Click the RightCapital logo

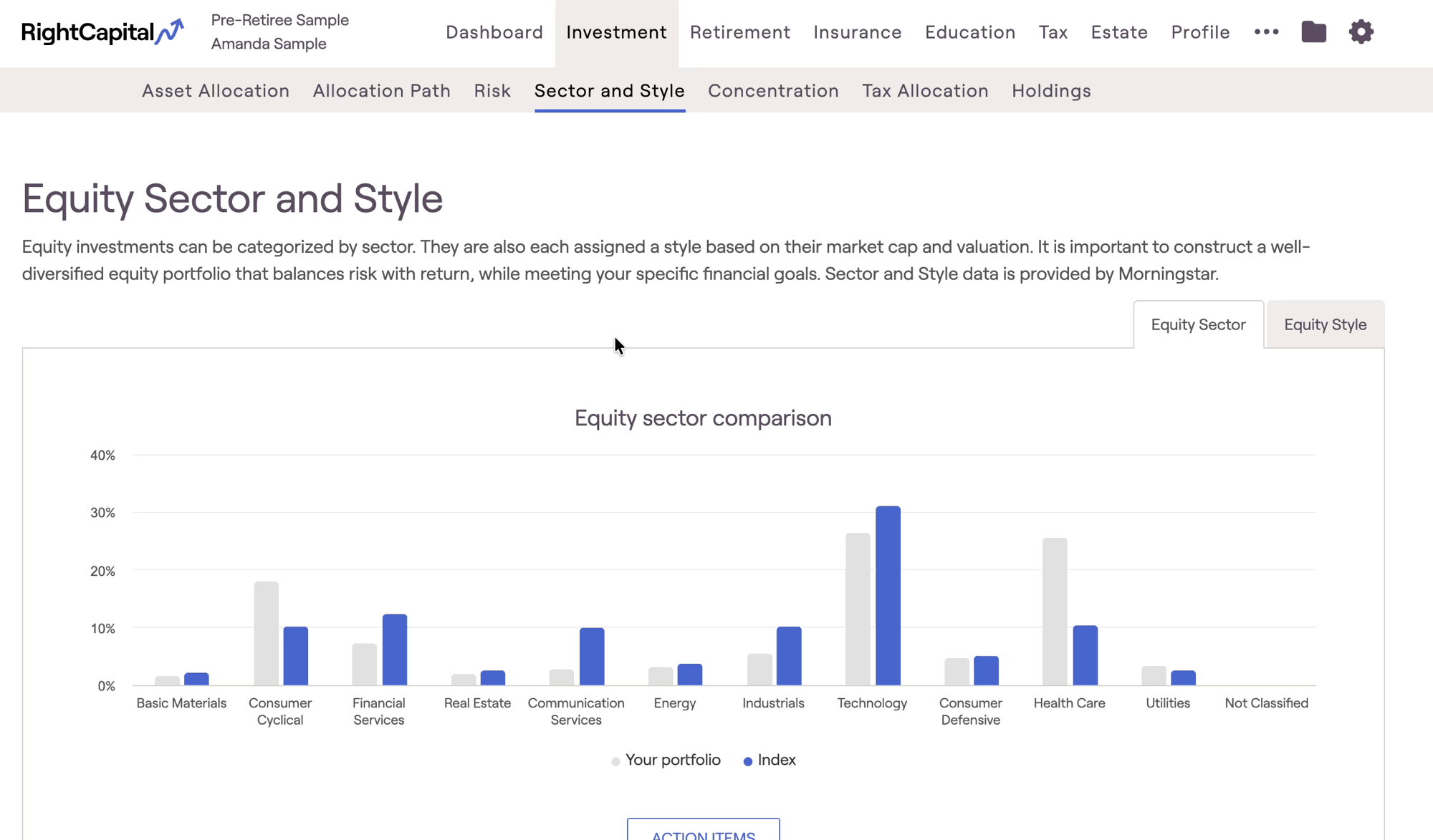(102, 32)
